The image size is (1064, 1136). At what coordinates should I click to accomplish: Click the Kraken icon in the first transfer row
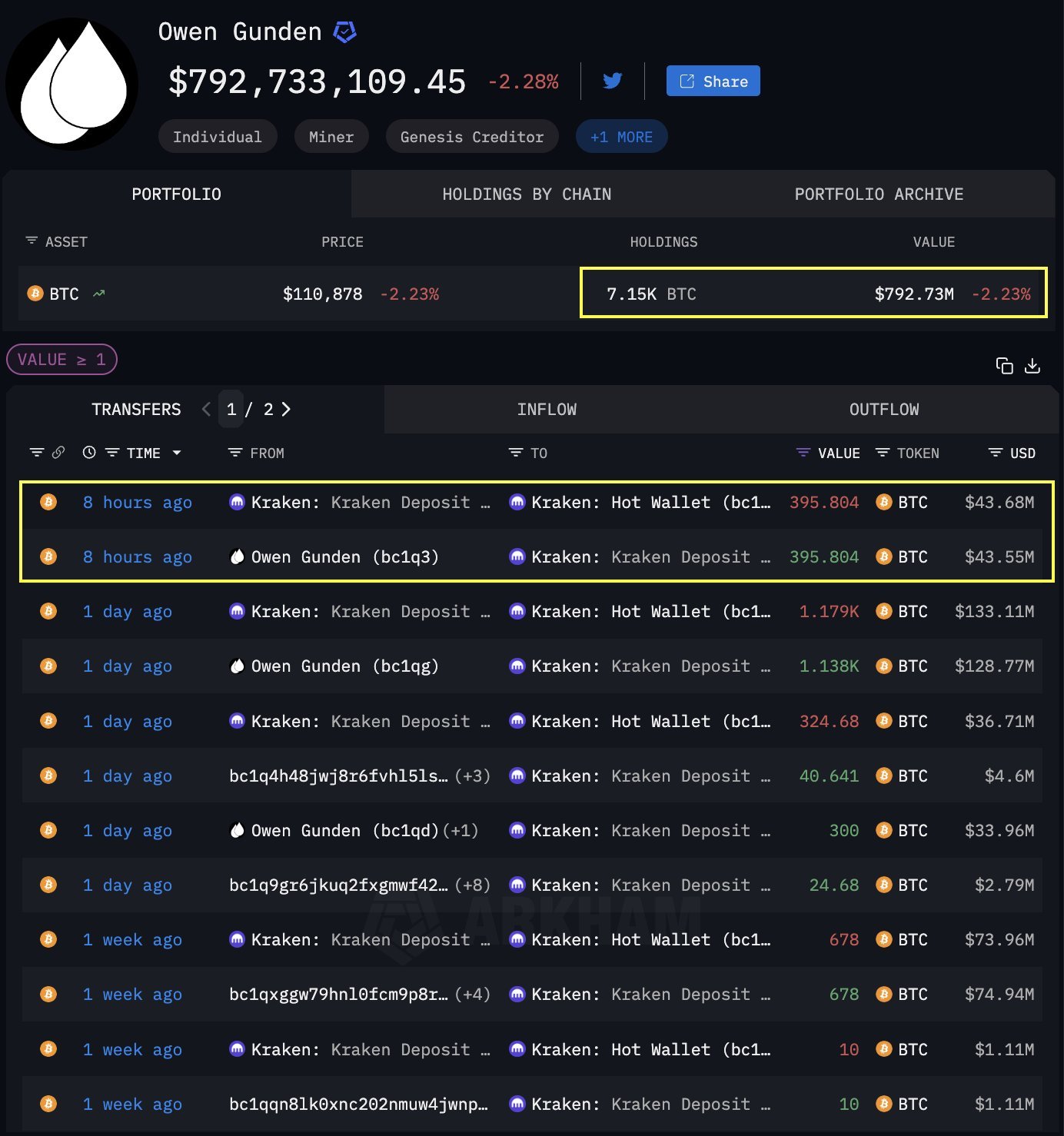[237, 502]
